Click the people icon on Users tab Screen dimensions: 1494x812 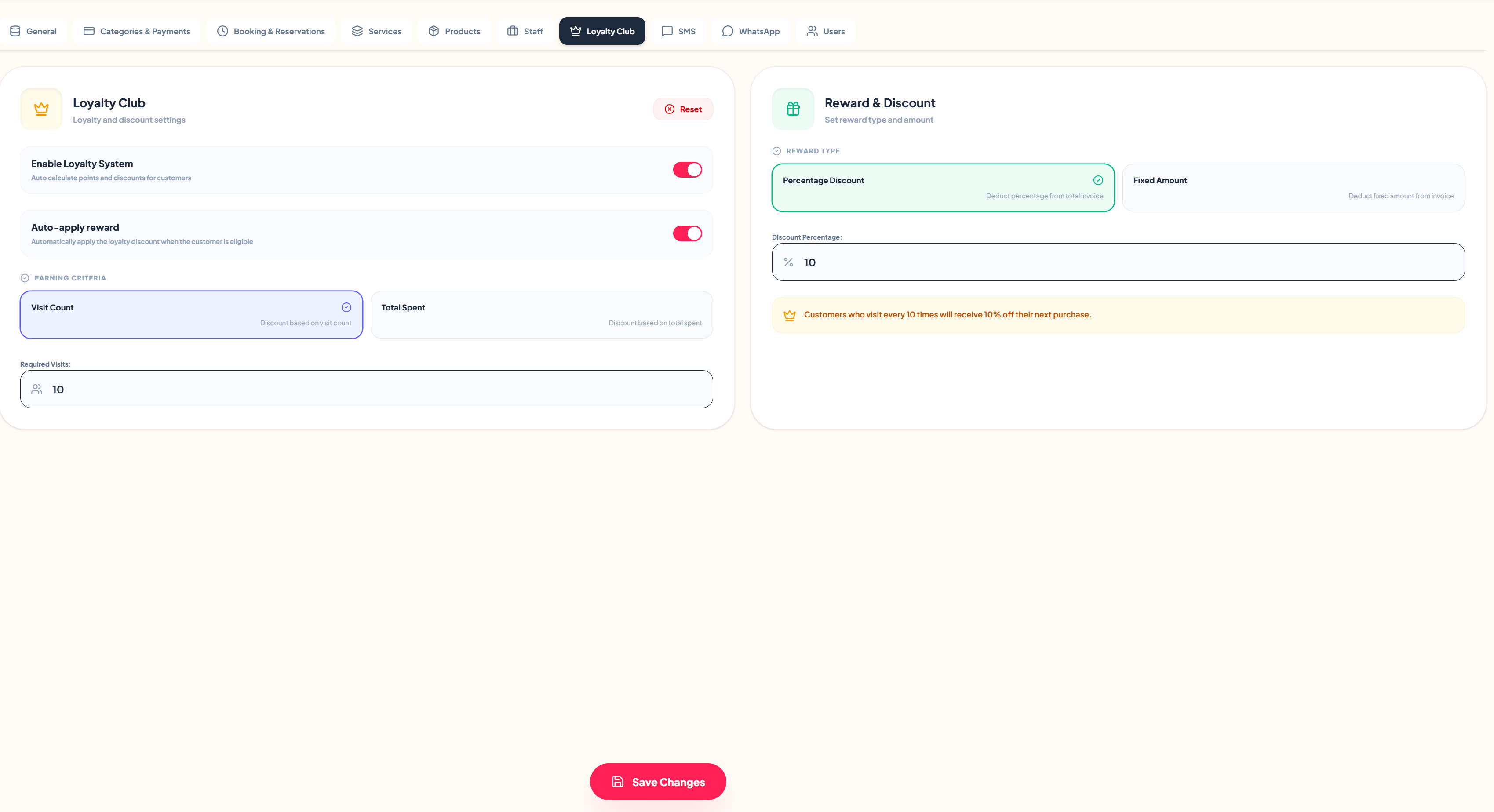pyautogui.click(x=812, y=31)
